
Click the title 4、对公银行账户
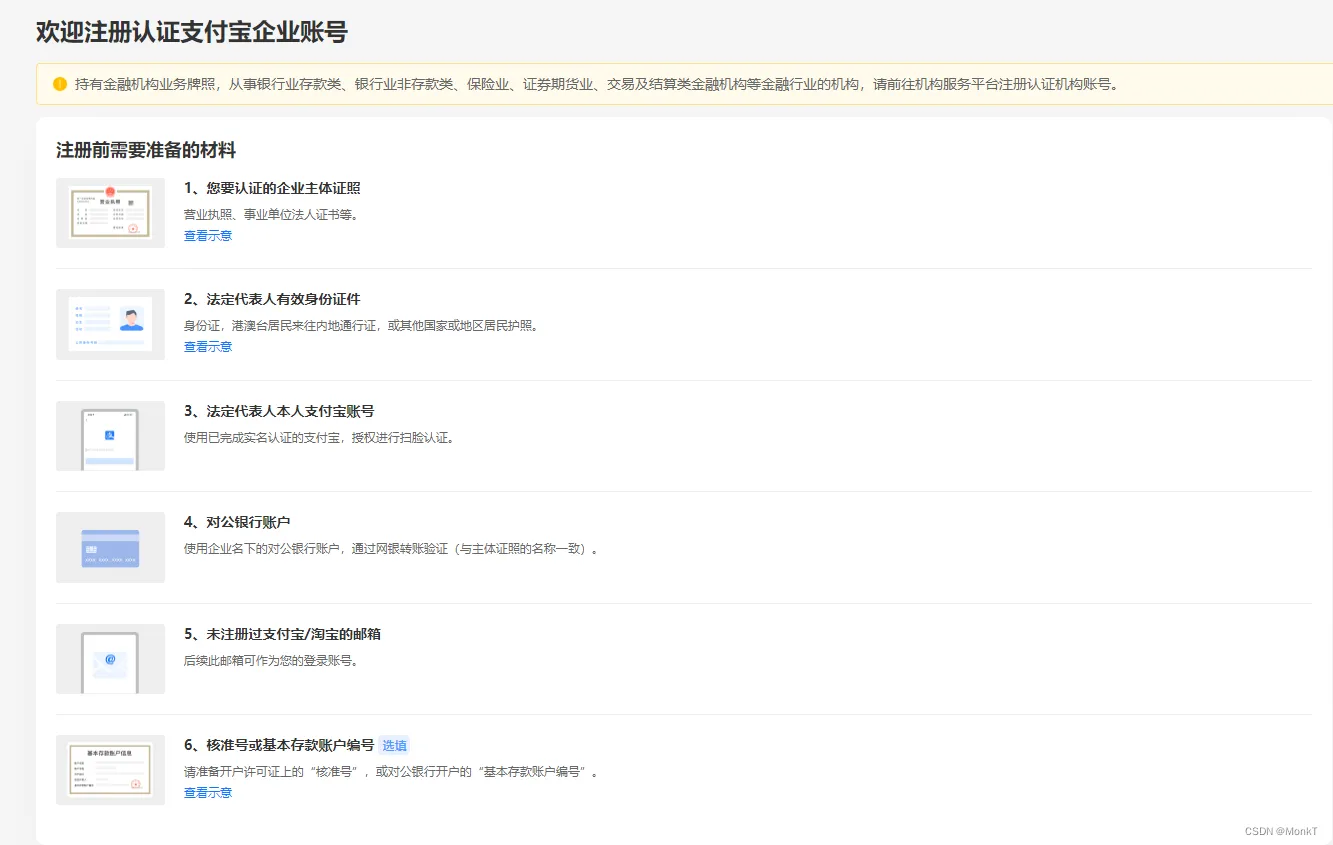coord(237,522)
